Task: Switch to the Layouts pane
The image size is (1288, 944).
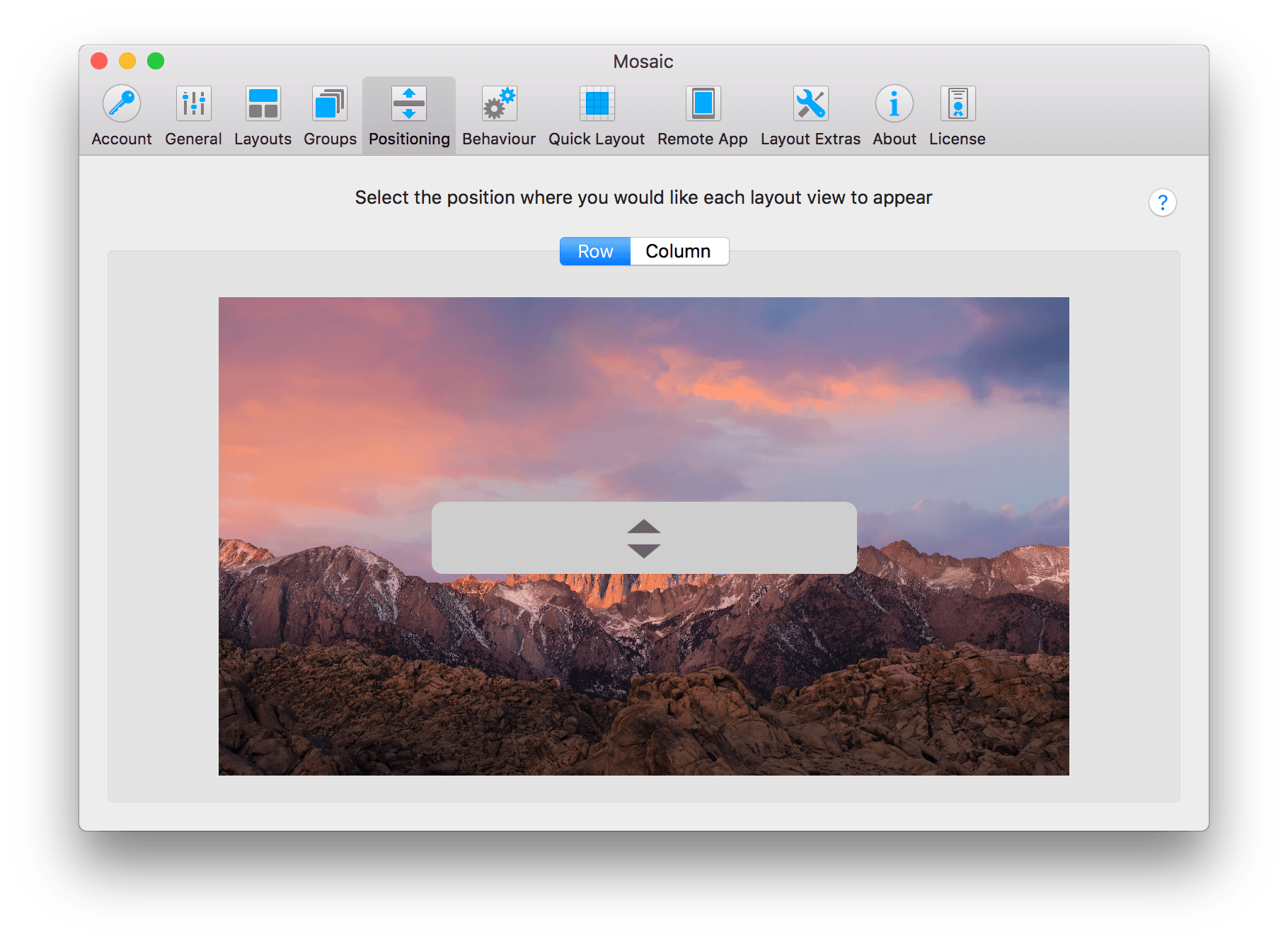Action: [263, 116]
